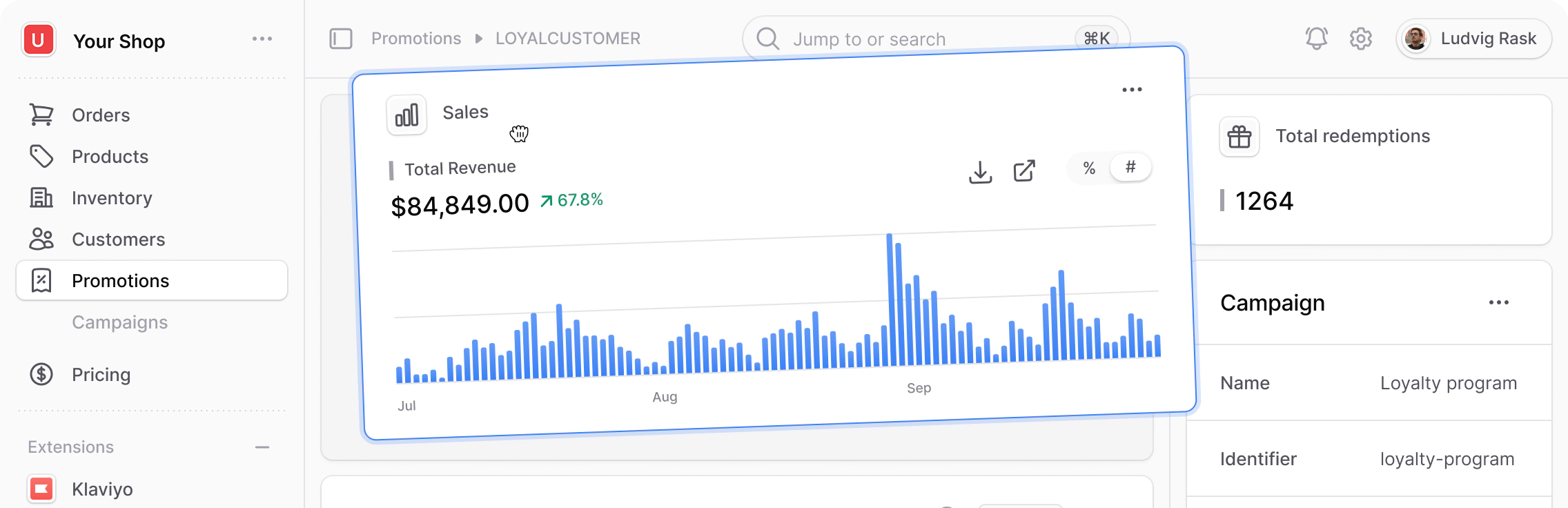Open the notifications bell
The image size is (1568, 508).
(x=1316, y=39)
